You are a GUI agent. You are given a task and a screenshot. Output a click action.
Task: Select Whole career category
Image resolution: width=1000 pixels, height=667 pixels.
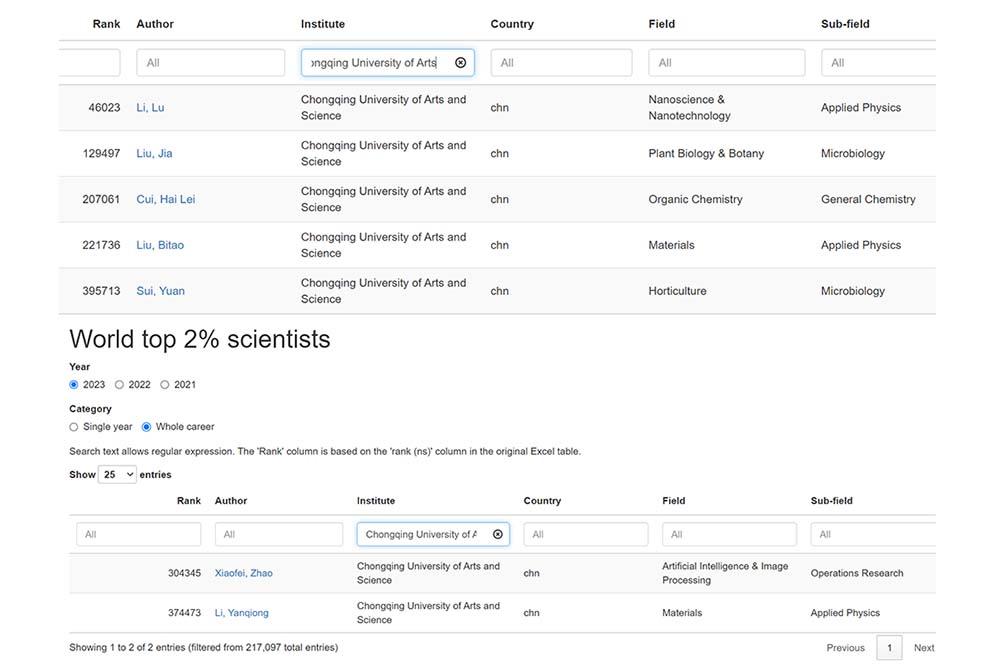click(147, 427)
